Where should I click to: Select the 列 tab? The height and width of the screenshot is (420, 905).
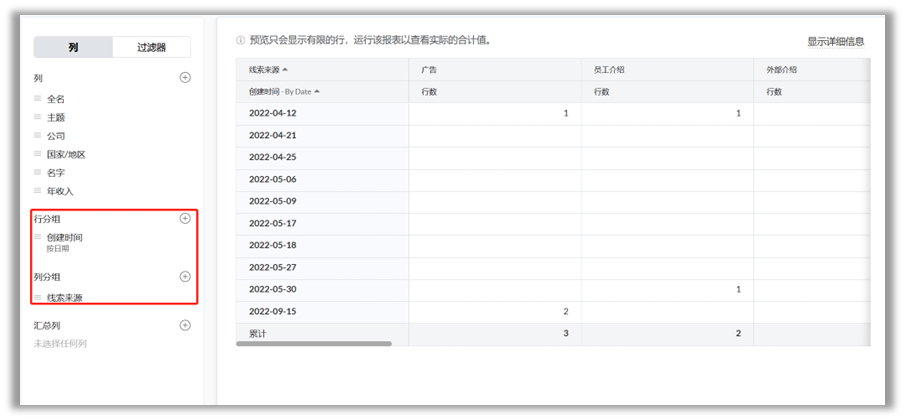click(73, 47)
